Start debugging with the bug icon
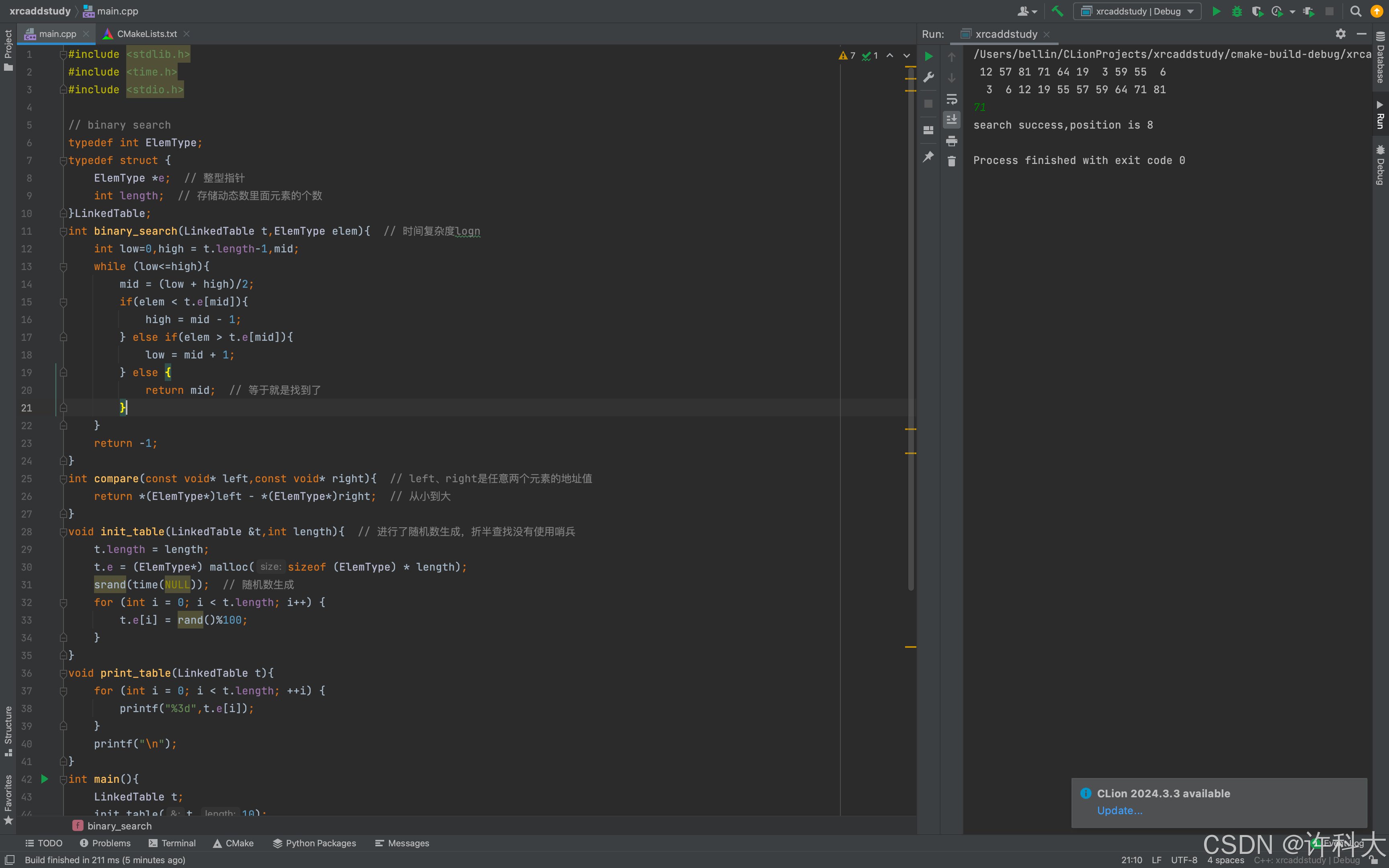Screen dimensions: 1389x868 pos(1237,11)
